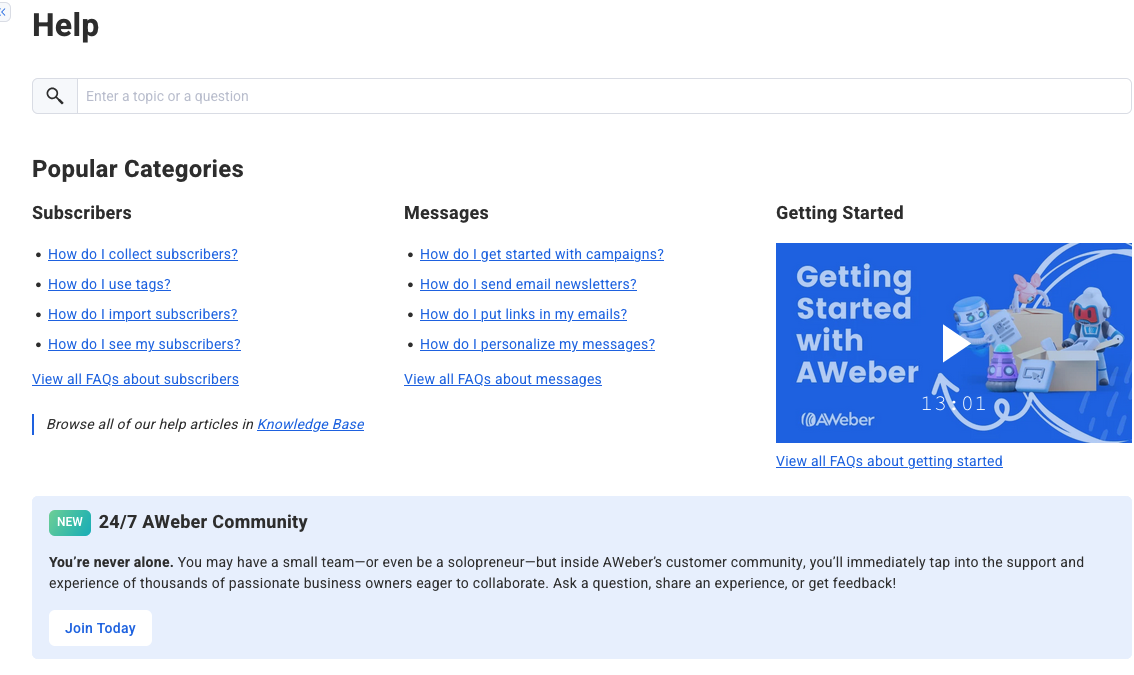Open the Getting Started video thumbnail
Image resolution: width=1134 pixels, height=675 pixels.
(x=953, y=342)
